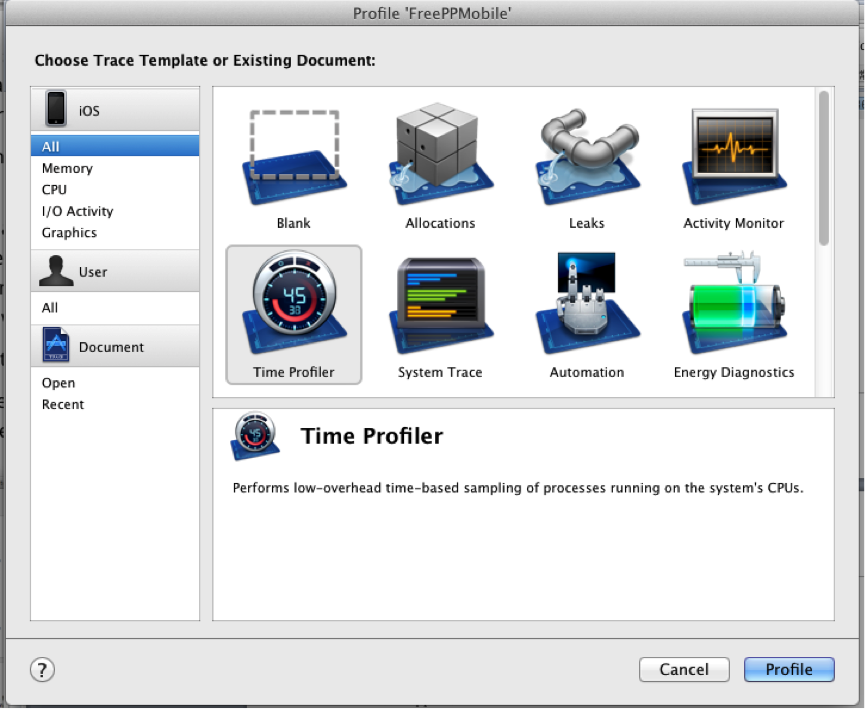This screenshot has height=709, width=865.
Task: Select the Energy Diagnostics battery icon
Action: click(x=734, y=303)
